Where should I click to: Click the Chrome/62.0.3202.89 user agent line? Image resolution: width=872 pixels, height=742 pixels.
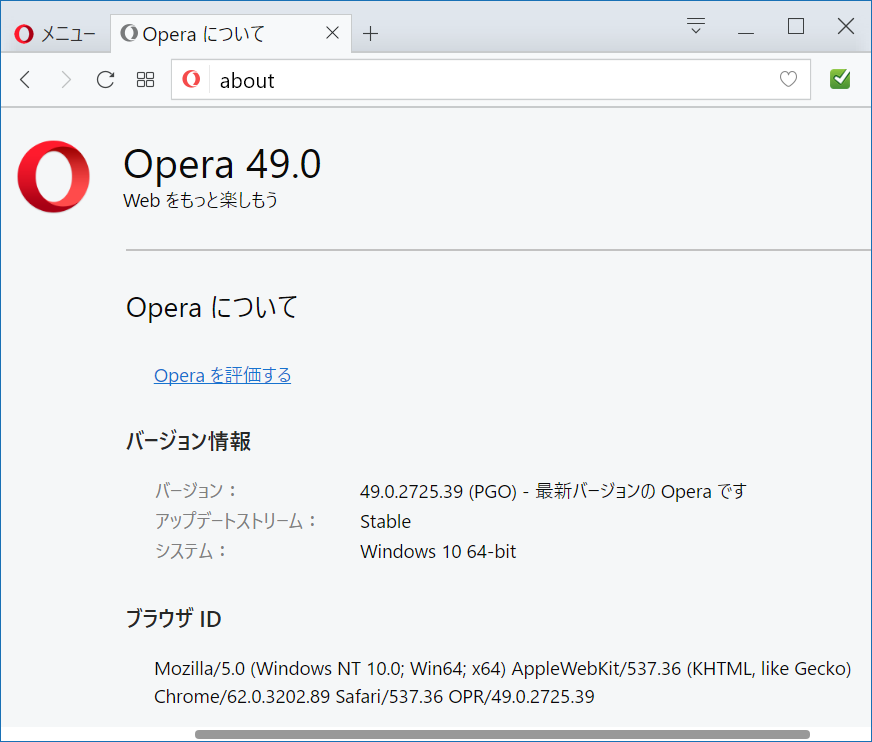pos(374,697)
